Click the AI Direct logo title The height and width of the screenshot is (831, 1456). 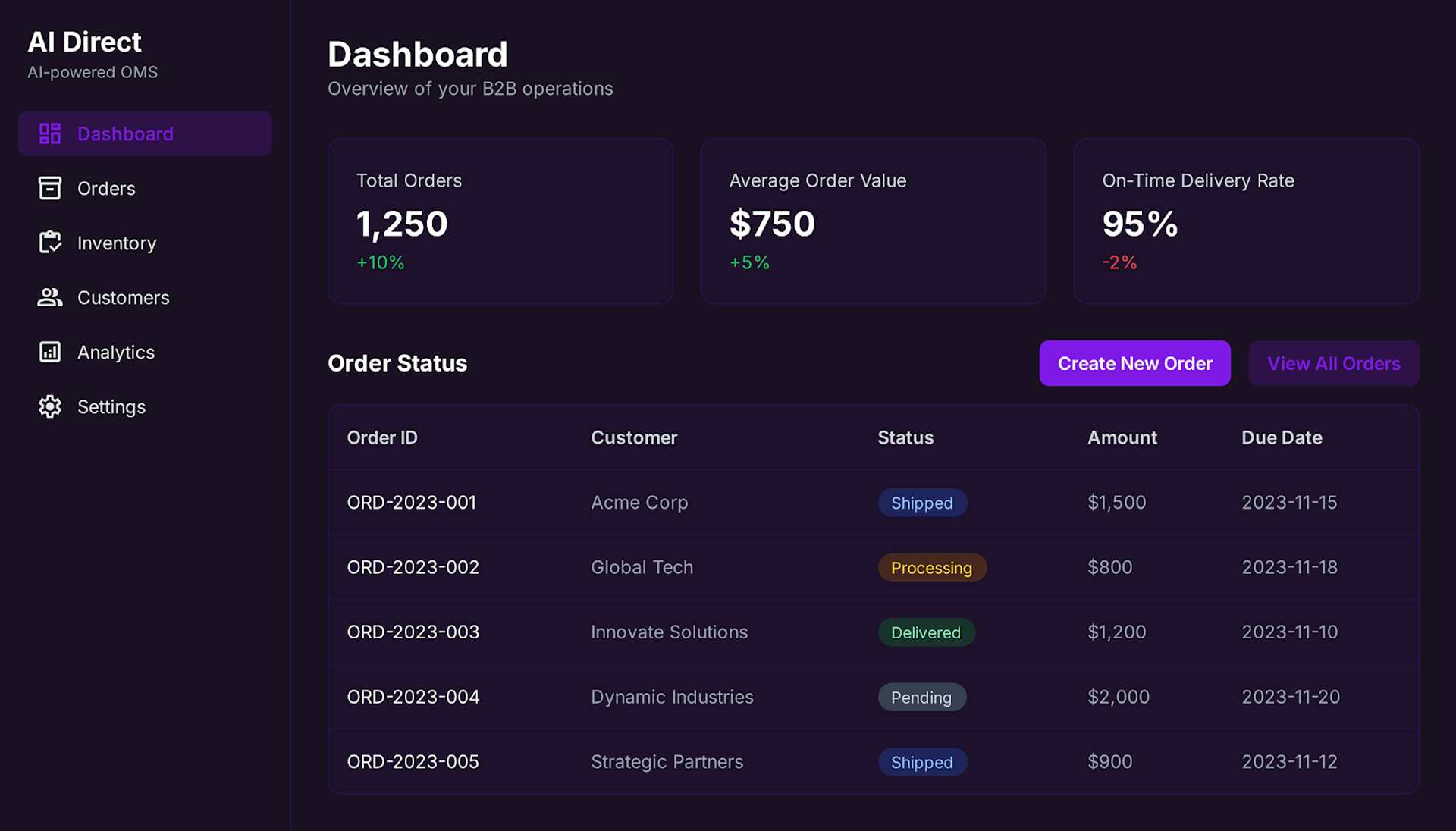[x=84, y=42]
